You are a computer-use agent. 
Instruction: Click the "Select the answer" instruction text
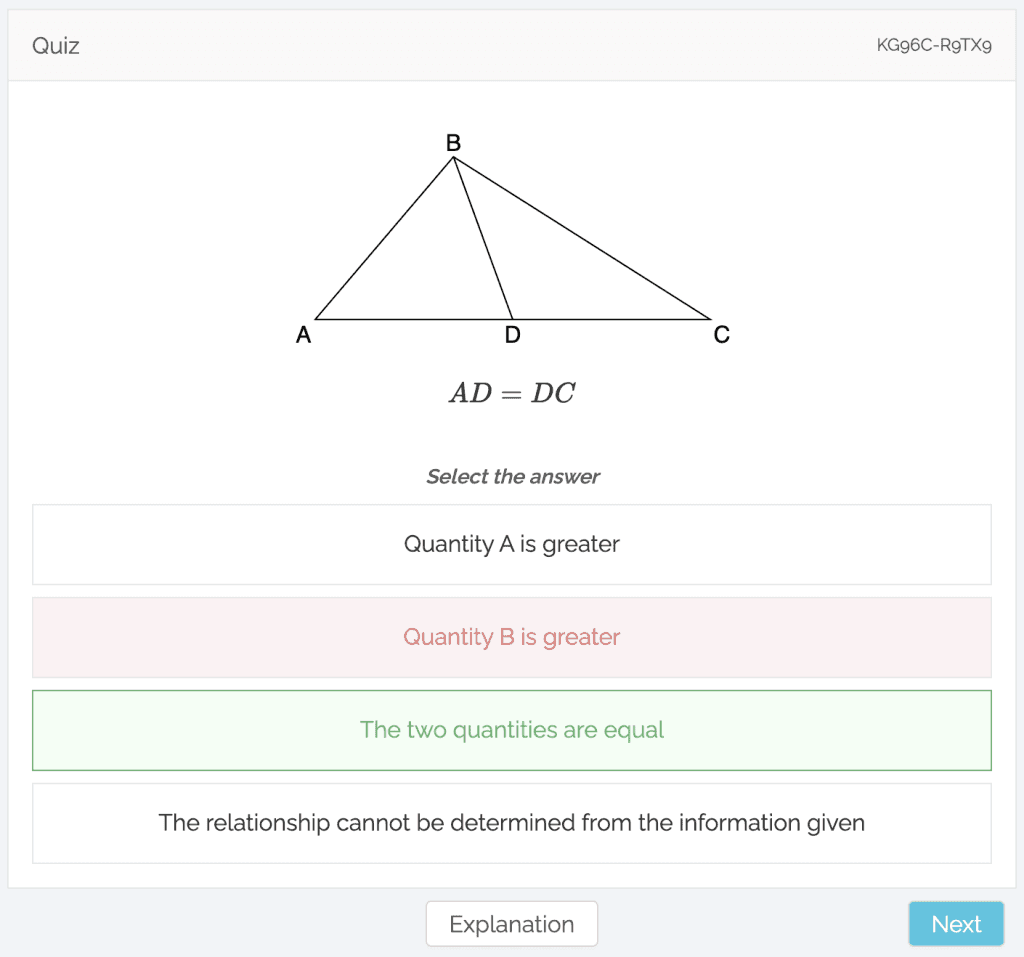click(512, 476)
